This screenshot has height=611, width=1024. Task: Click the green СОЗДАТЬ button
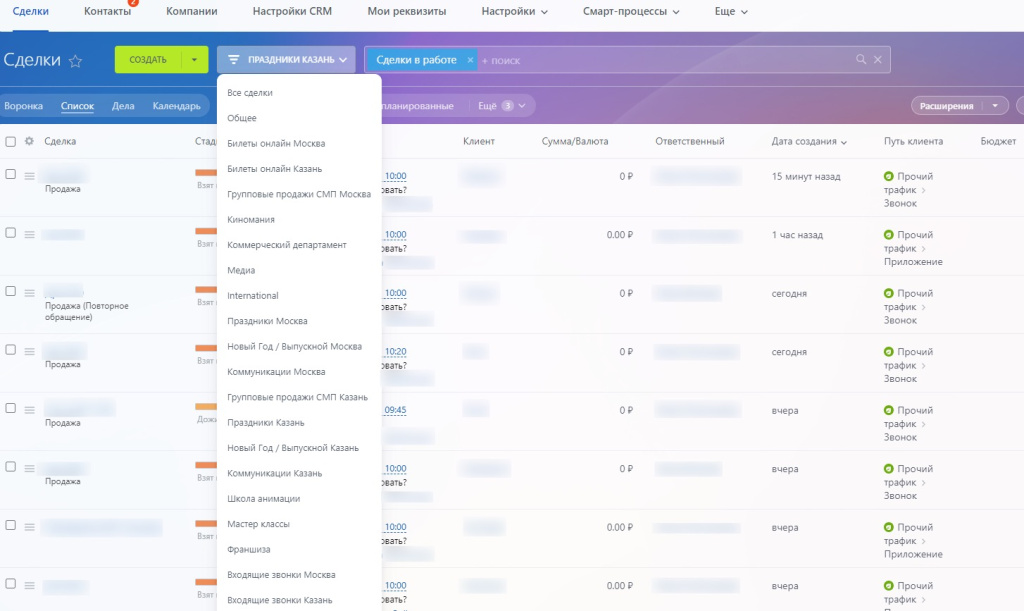(148, 59)
